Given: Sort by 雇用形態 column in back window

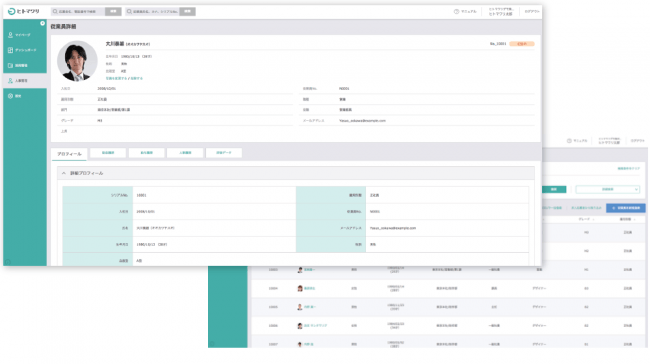Looking at the screenshot, I should click(627, 219).
